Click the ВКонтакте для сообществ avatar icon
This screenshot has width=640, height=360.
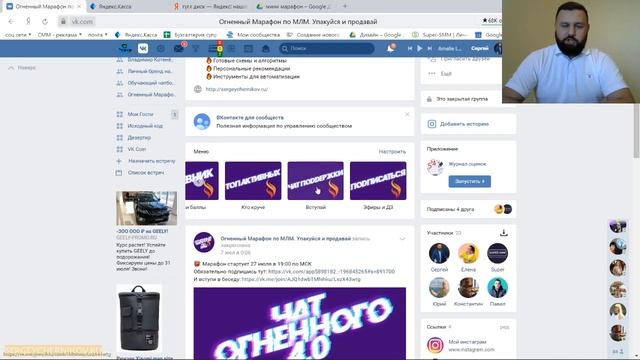tap(202, 122)
